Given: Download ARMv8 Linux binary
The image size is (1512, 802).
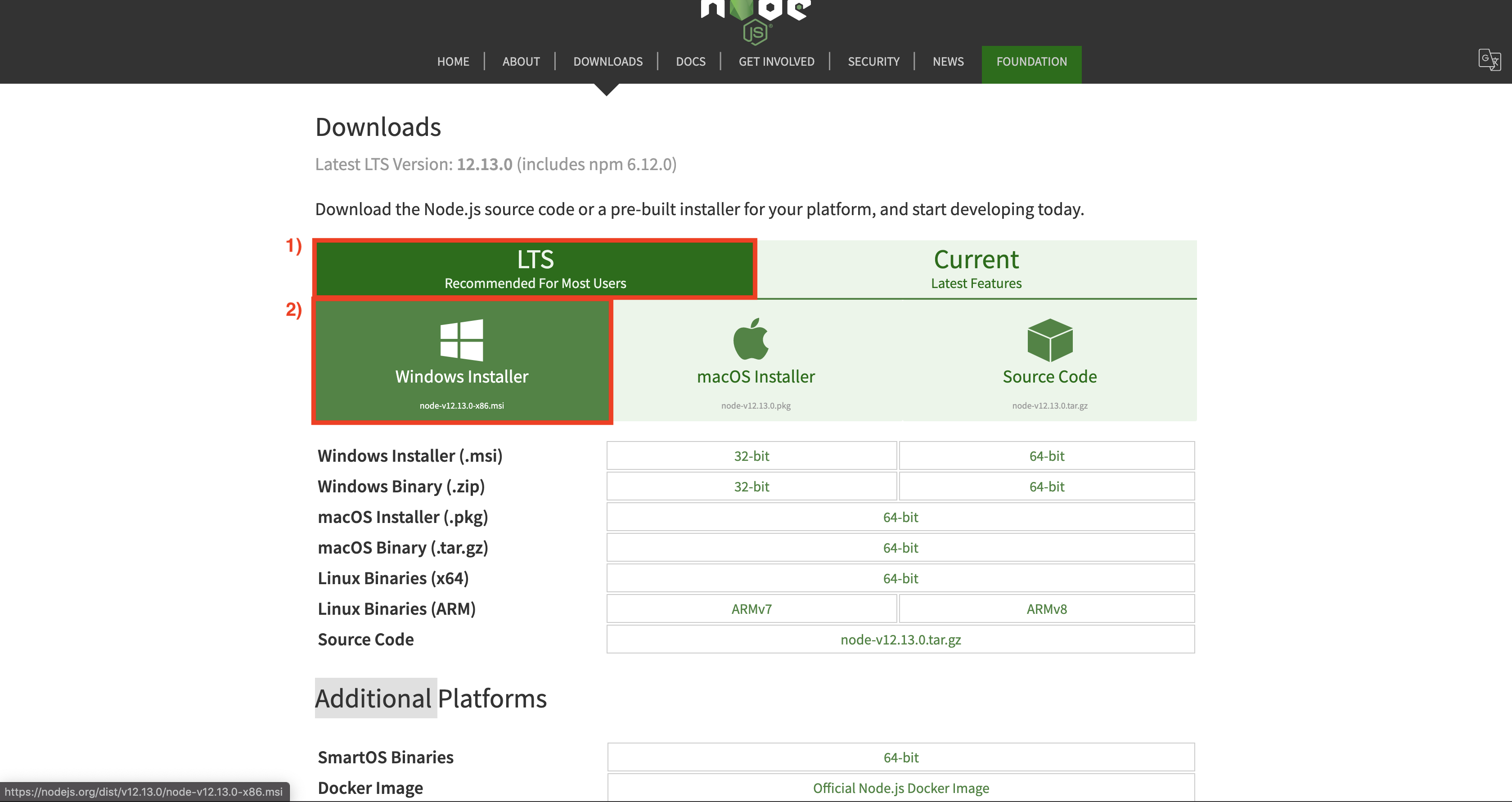Looking at the screenshot, I should pyautogui.click(x=1046, y=609).
